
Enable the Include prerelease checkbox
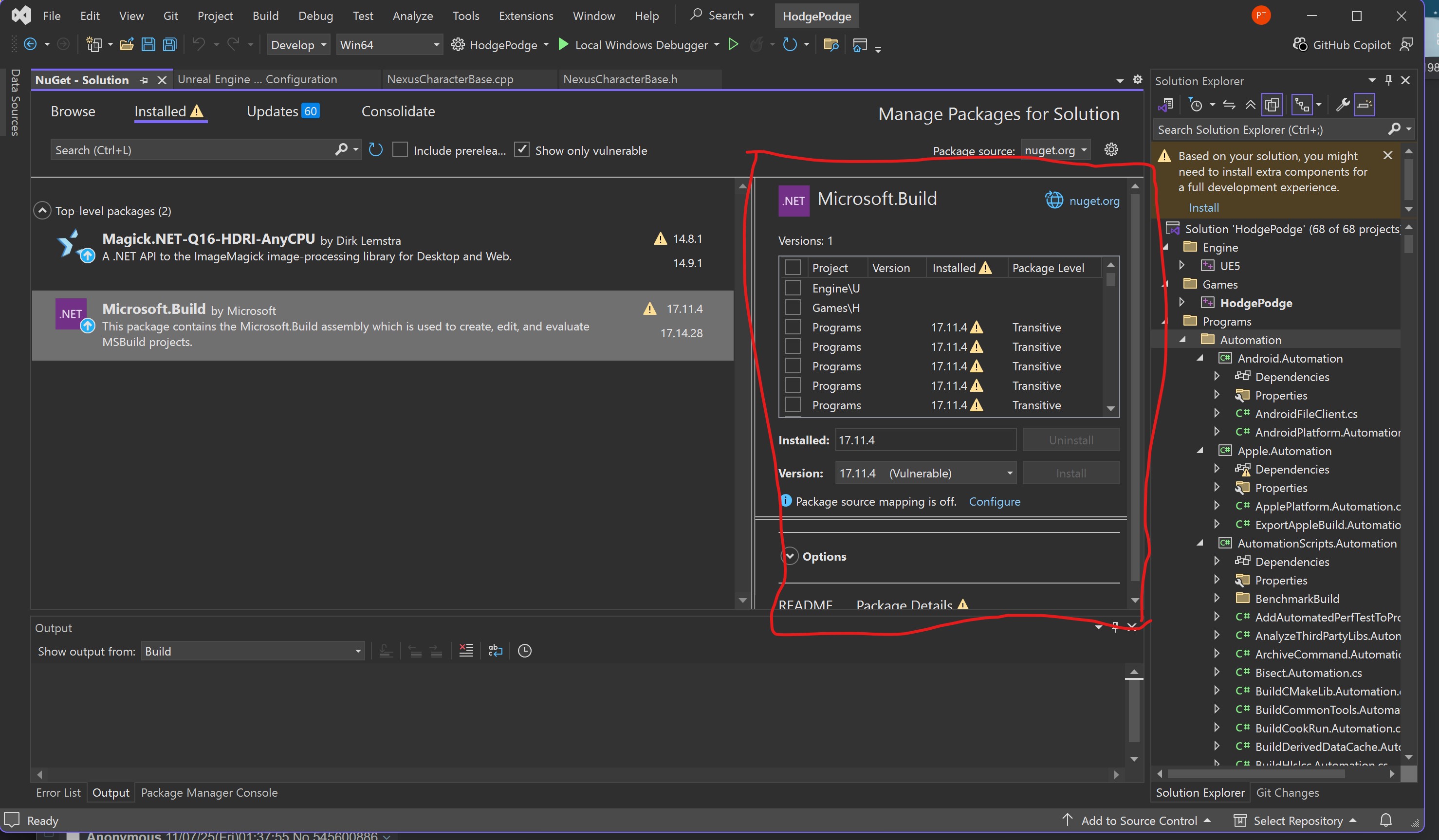tap(400, 150)
